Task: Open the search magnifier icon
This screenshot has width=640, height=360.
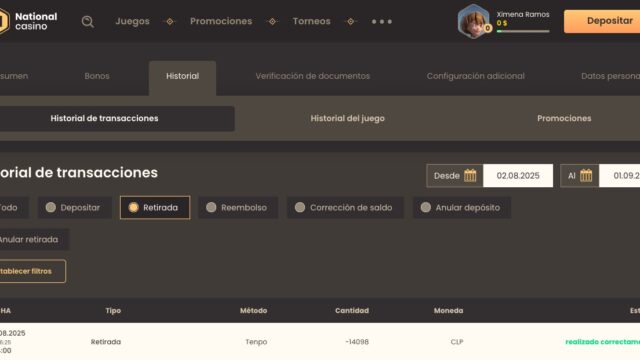Action: click(x=87, y=21)
